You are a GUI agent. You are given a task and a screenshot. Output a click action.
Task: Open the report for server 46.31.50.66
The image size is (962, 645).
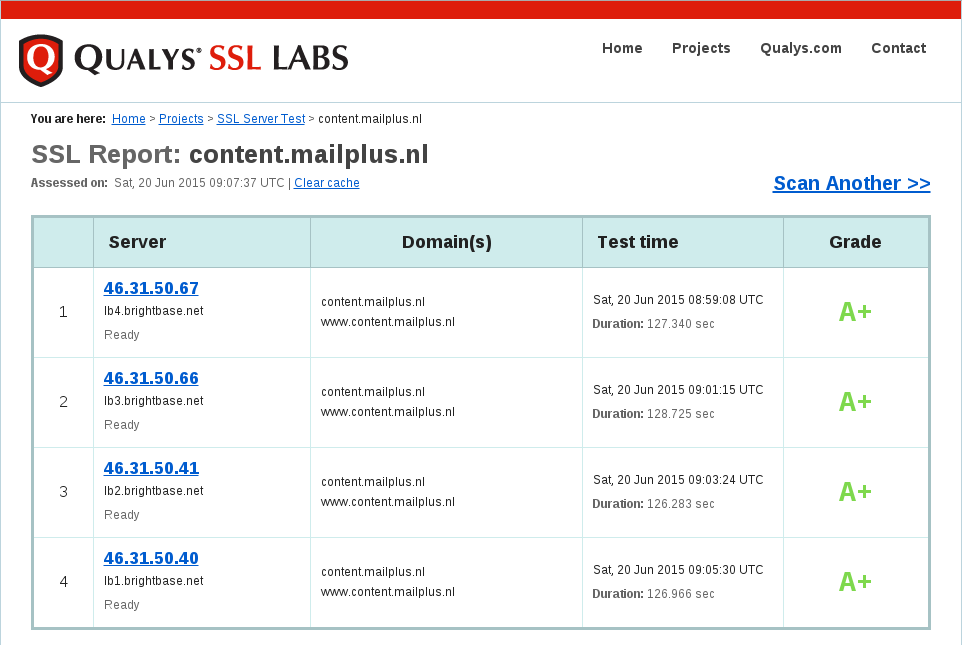click(x=151, y=378)
